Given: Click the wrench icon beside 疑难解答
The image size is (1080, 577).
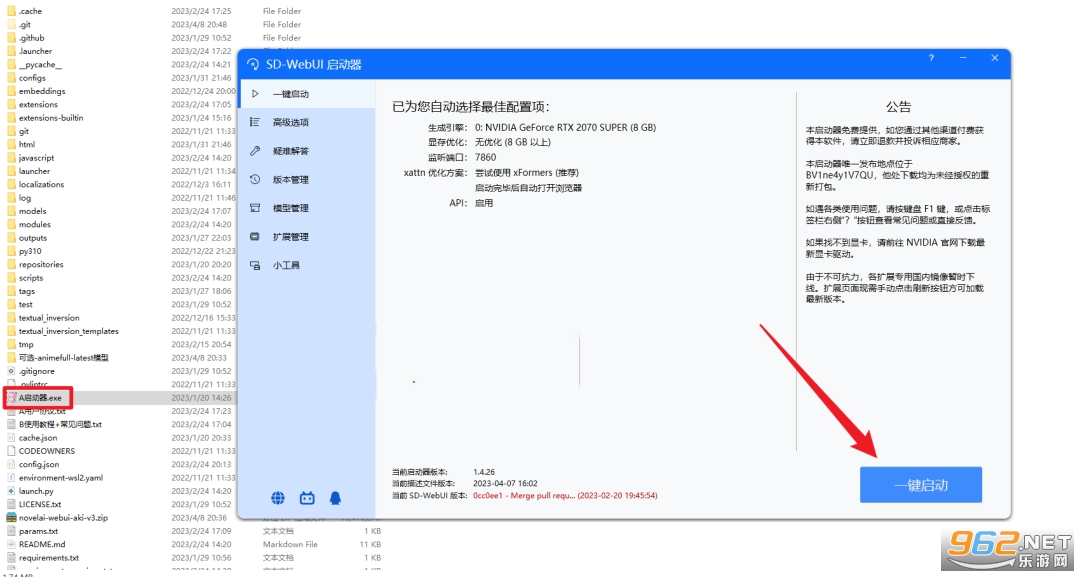Looking at the screenshot, I should [x=255, y=151].
